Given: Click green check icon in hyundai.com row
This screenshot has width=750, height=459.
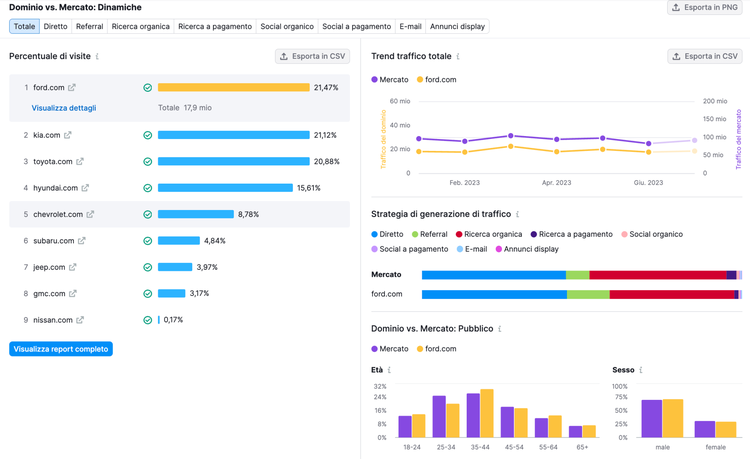Looking at the screenshot, I should point(148,188).
